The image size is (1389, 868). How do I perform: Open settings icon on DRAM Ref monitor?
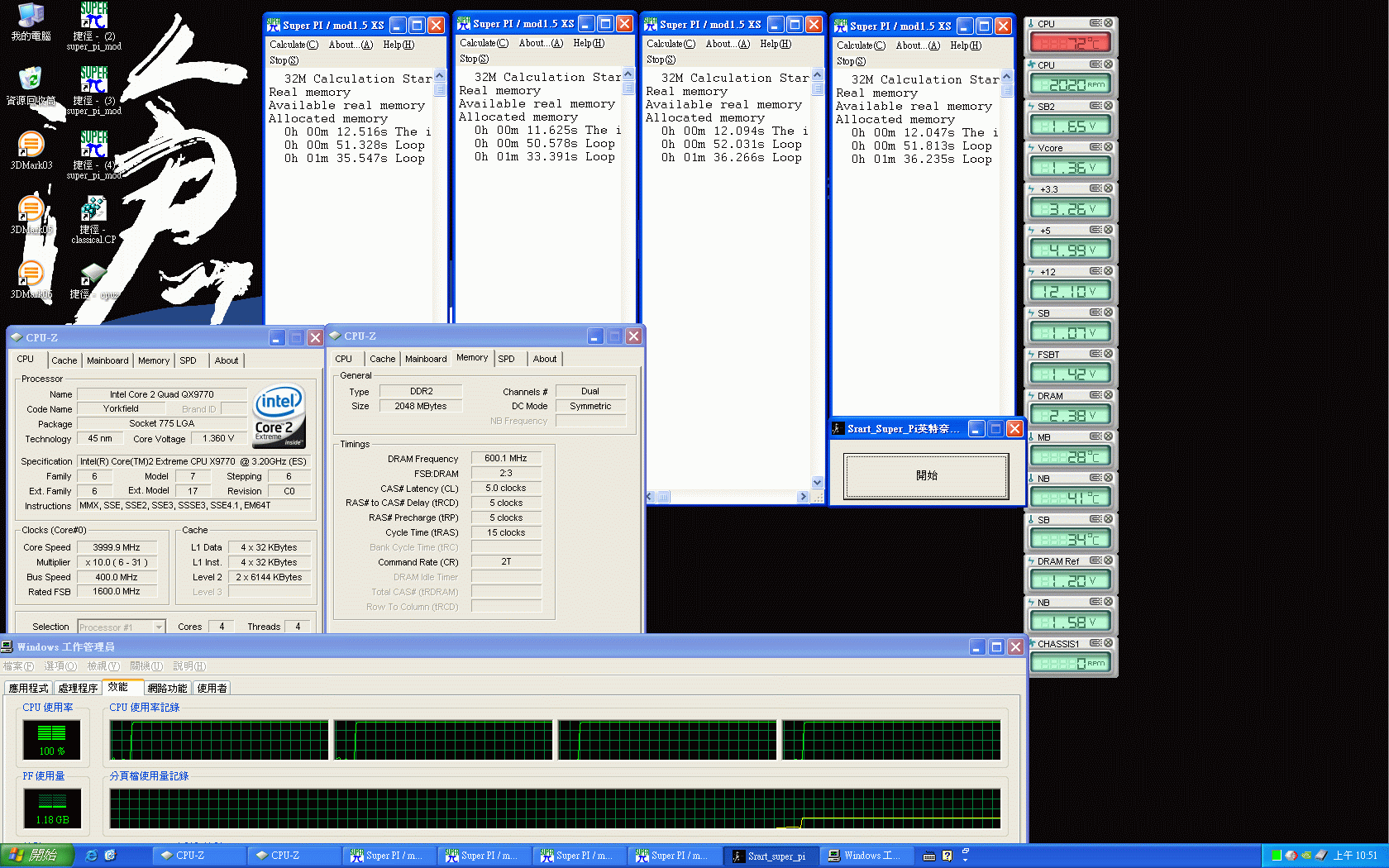pos(1095,560)
